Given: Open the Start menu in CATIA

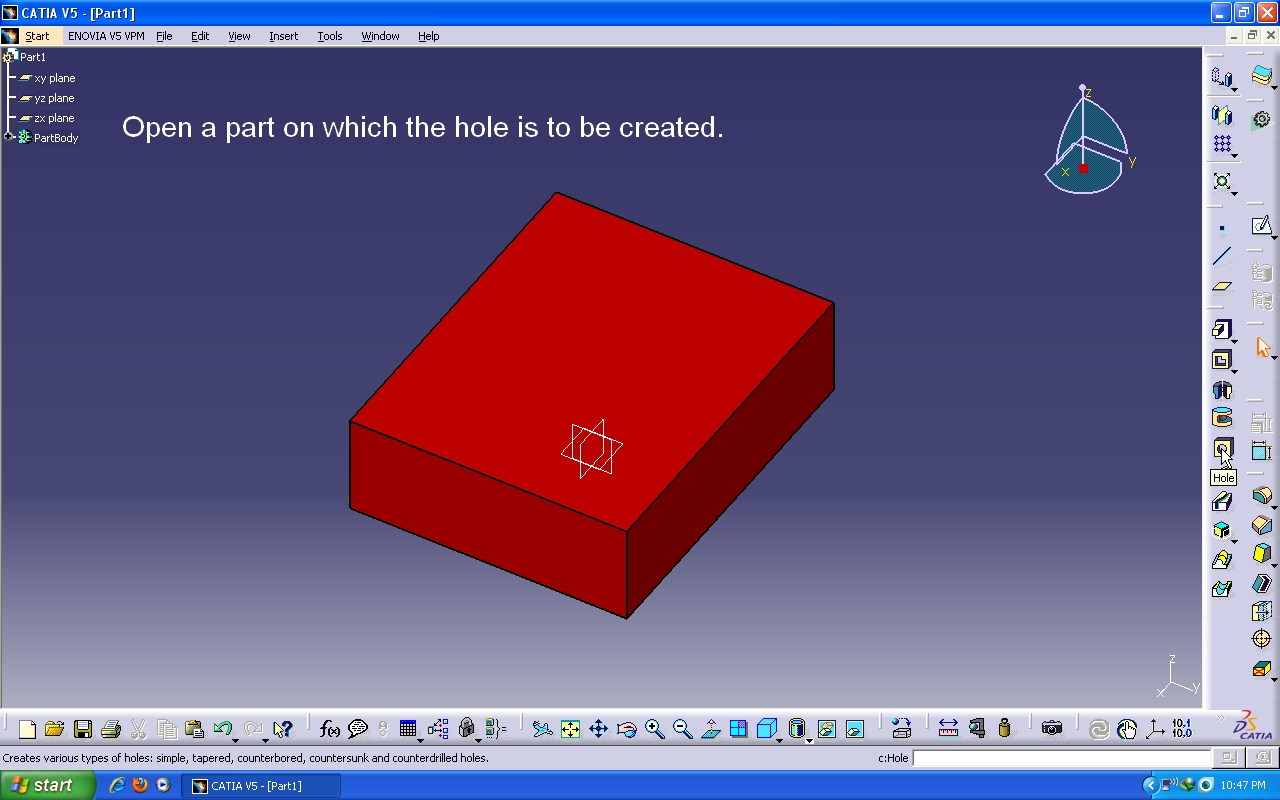Looking at the screenshot, I should [37, 36].
